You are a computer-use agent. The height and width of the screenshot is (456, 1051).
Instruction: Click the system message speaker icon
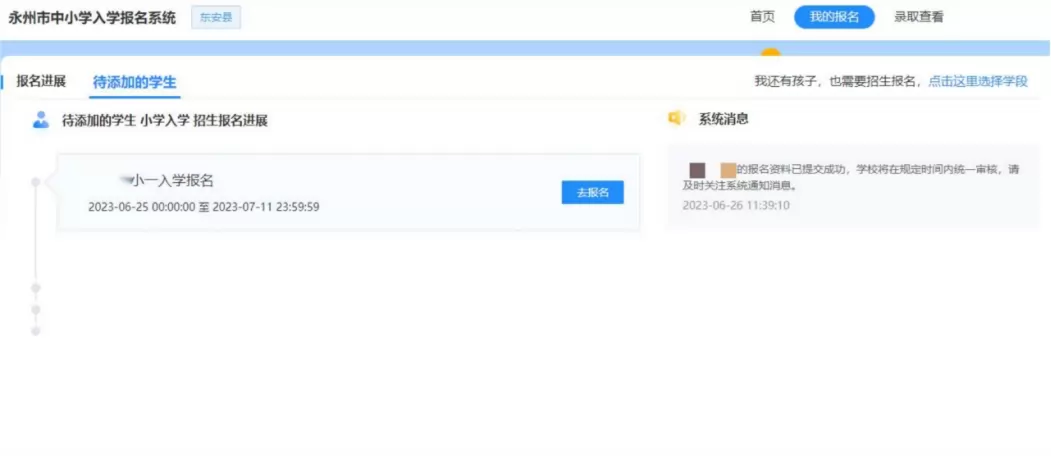tap(676, 119)
